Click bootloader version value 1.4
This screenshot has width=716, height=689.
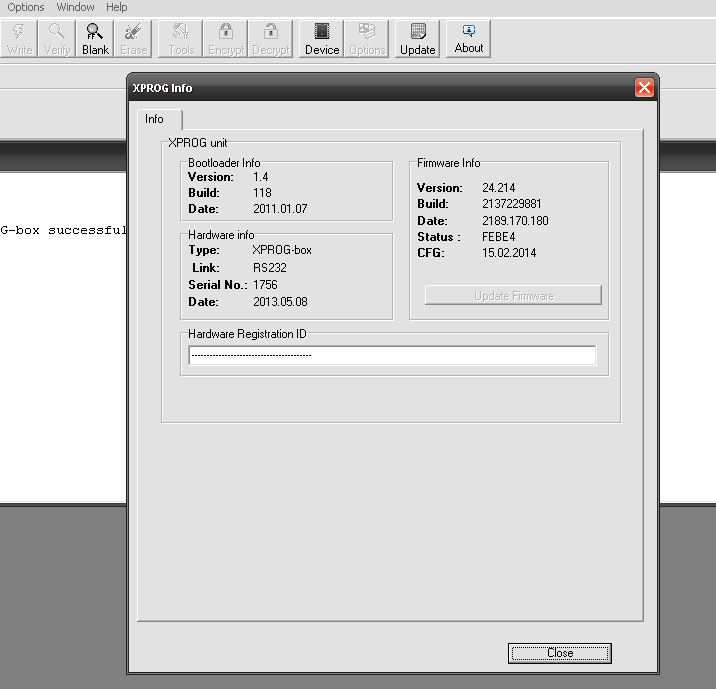click(261, 177)
